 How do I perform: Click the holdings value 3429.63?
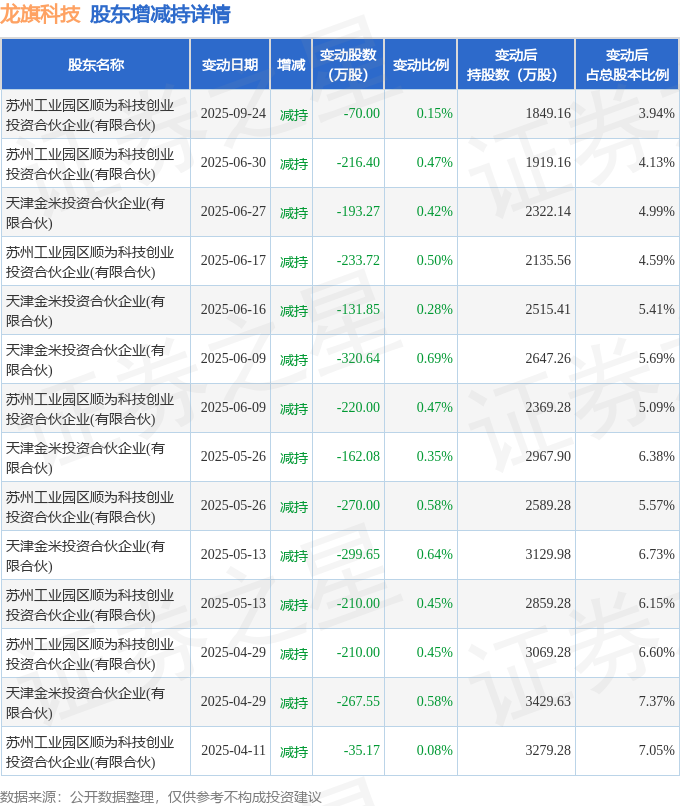548,702
